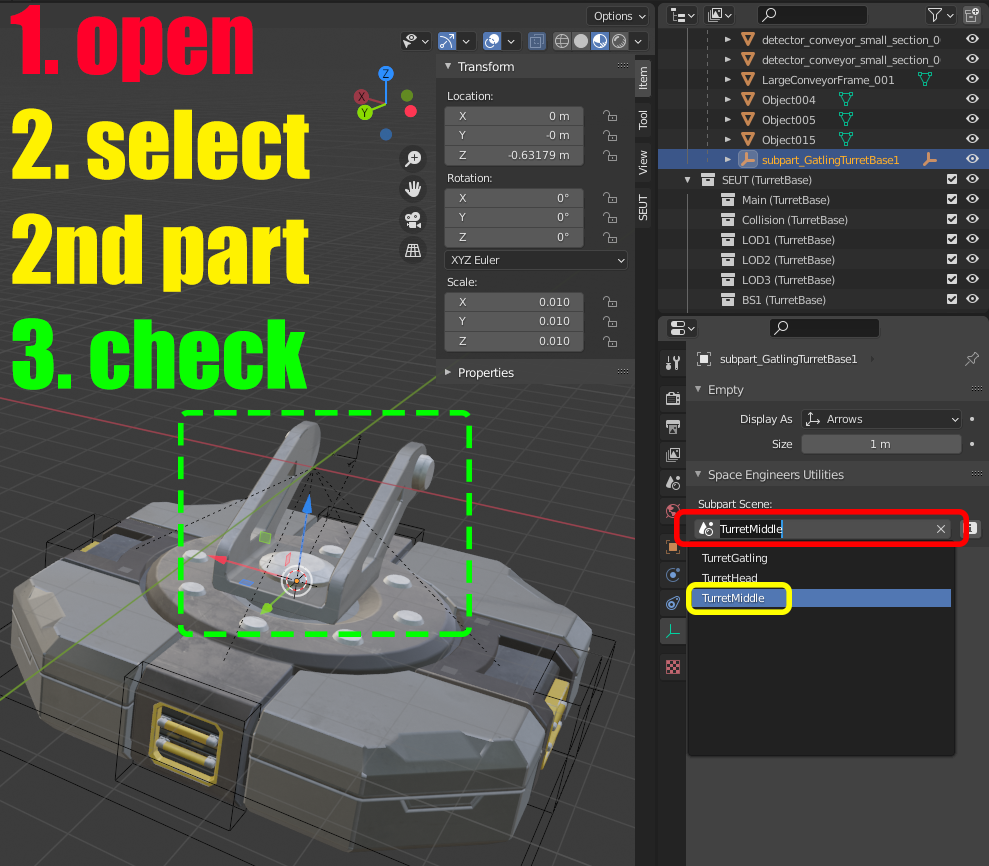
Task: Open the Object properties orange square icon
Action: [x=673, y=547]
